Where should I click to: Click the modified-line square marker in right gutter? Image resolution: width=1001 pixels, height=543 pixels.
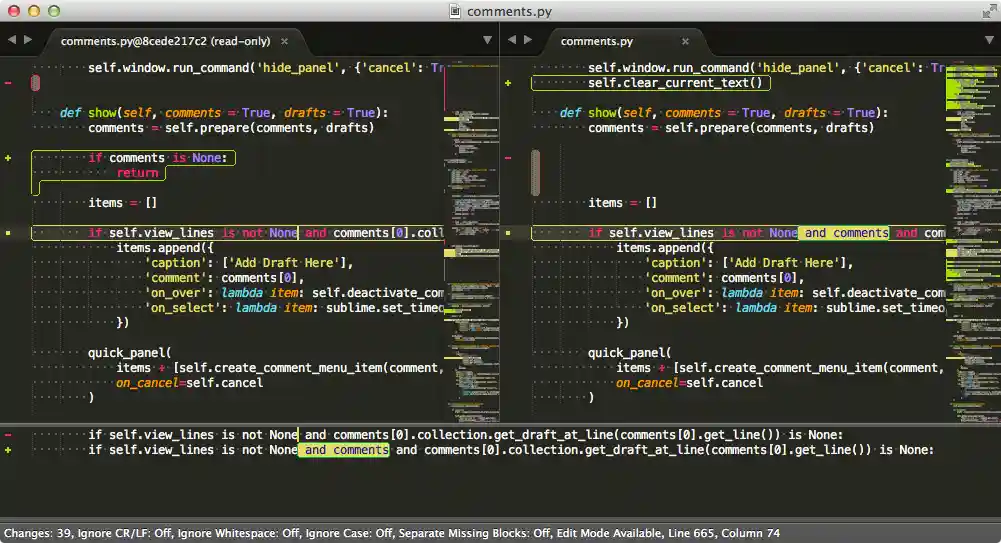[508, 233]
